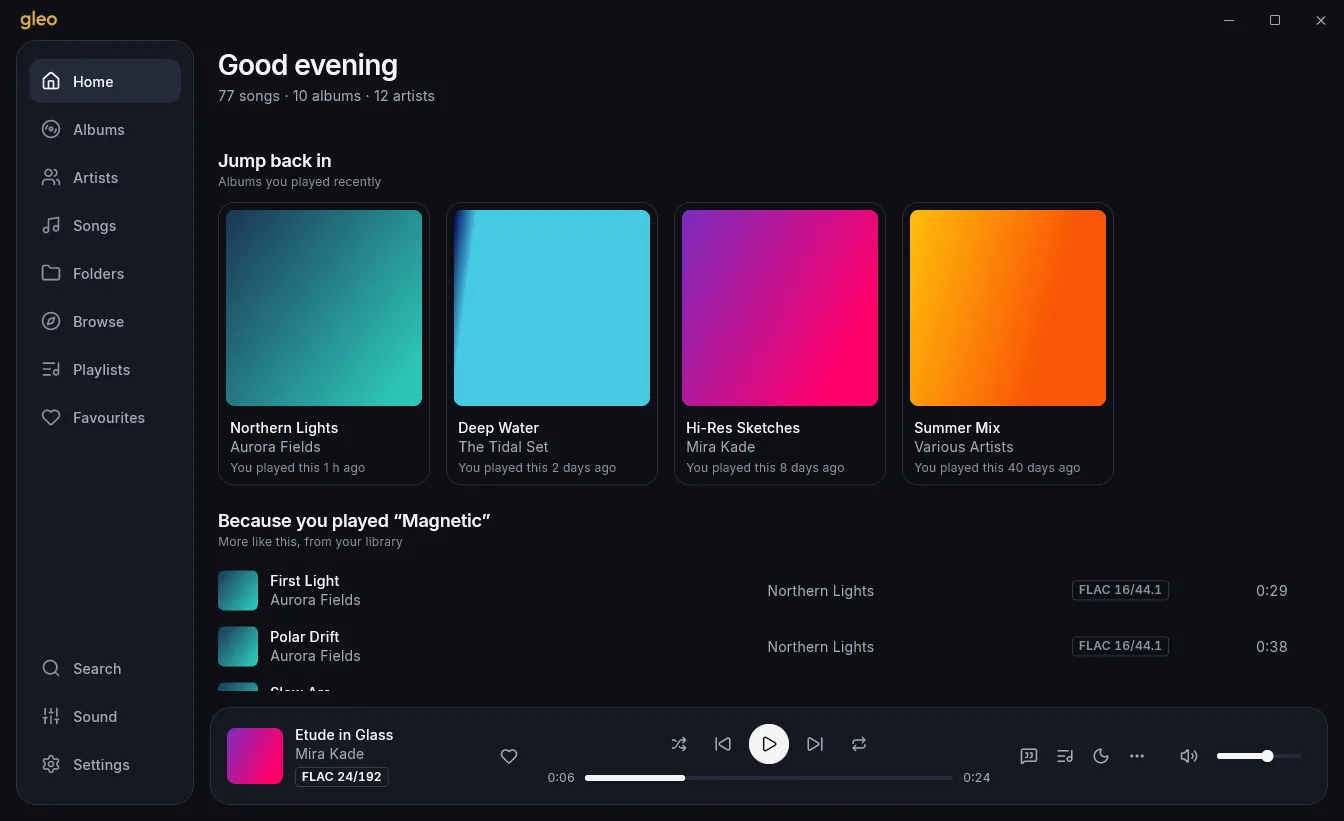Go to Home in sidebar
This screenshot has width=1344, height=821.
click(x=105, y=81)
